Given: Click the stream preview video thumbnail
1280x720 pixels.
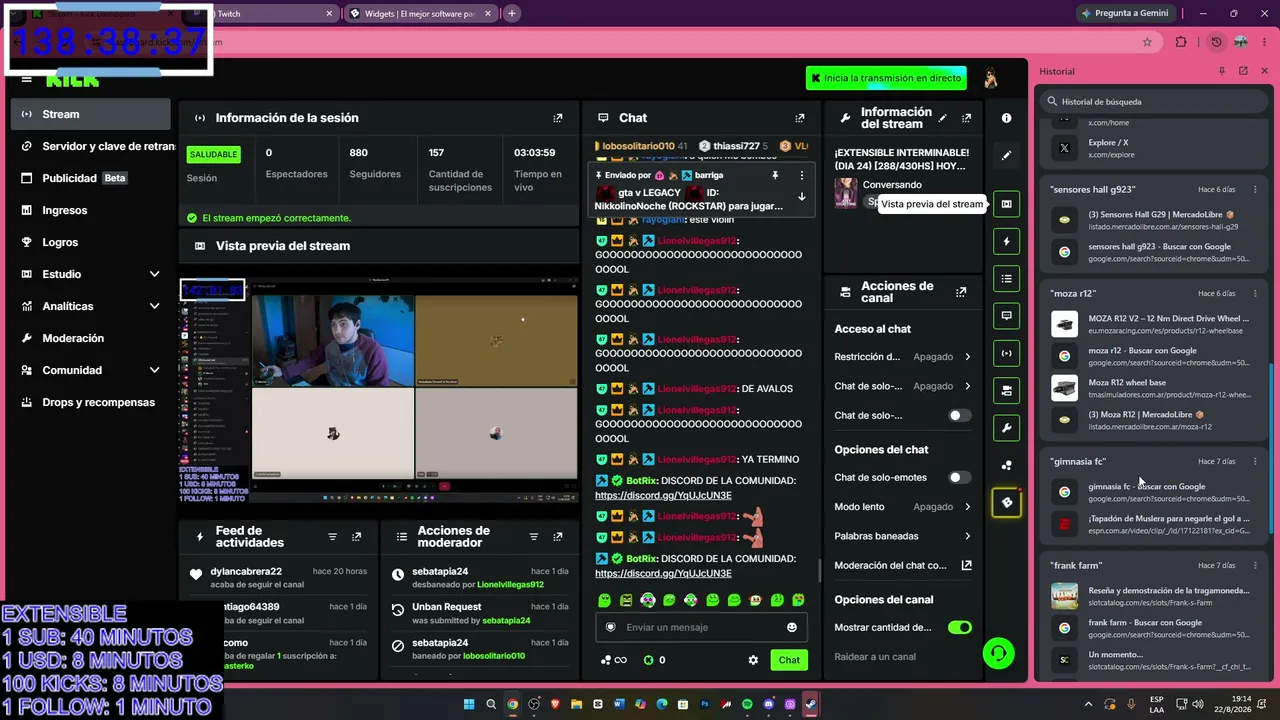Looking at the screenshot, I should (379, 390).
